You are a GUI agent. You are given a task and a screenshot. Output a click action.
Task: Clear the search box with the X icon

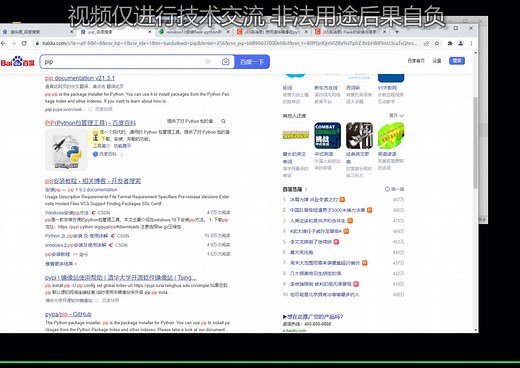[208, 62]
